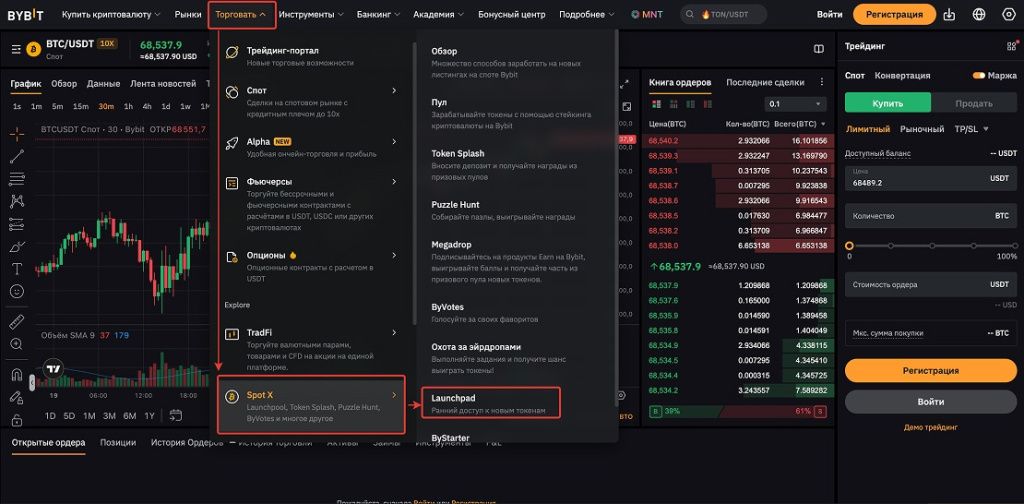
Task: Open the hamburger menu beside BTC/USDT
Action: (x=17, y=49)
